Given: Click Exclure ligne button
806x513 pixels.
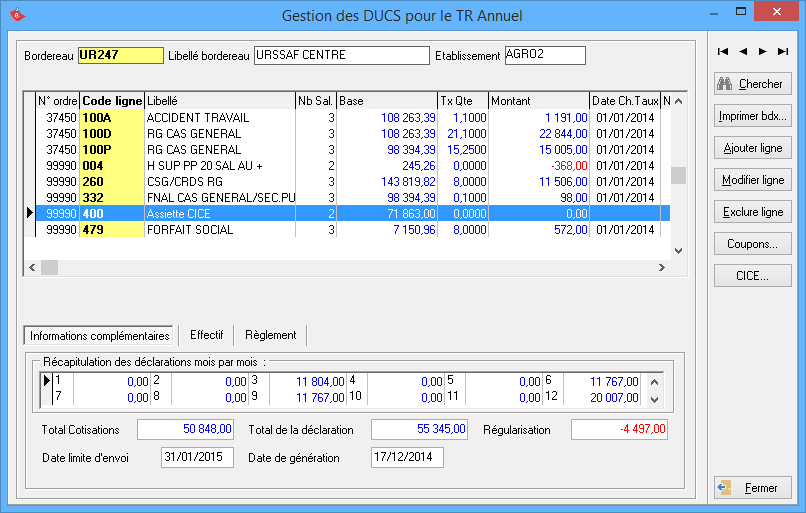Looking at the screenshot, I should [753, 212].
